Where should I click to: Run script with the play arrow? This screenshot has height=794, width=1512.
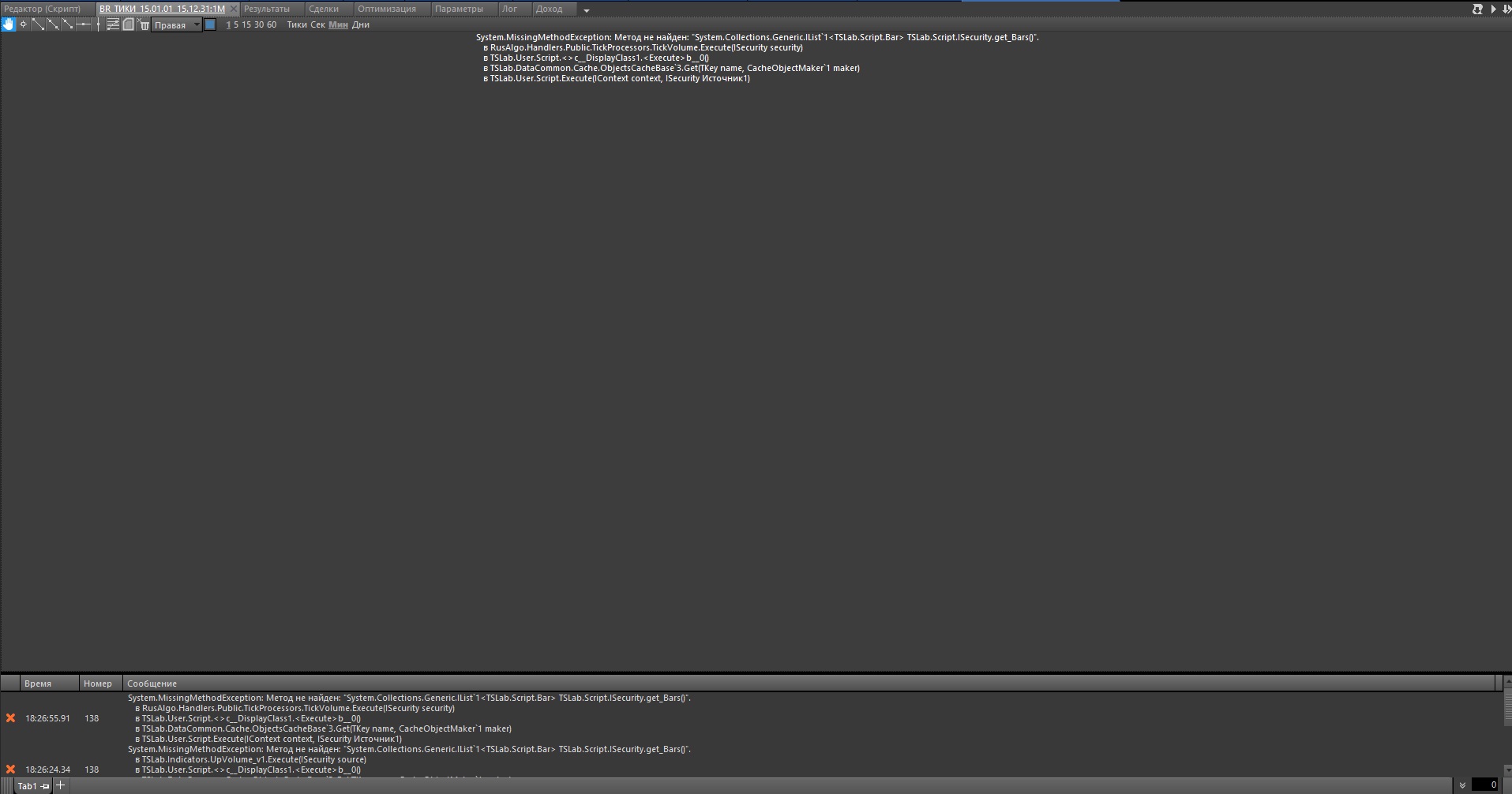pyautogui.click(x=1493, y=9)
